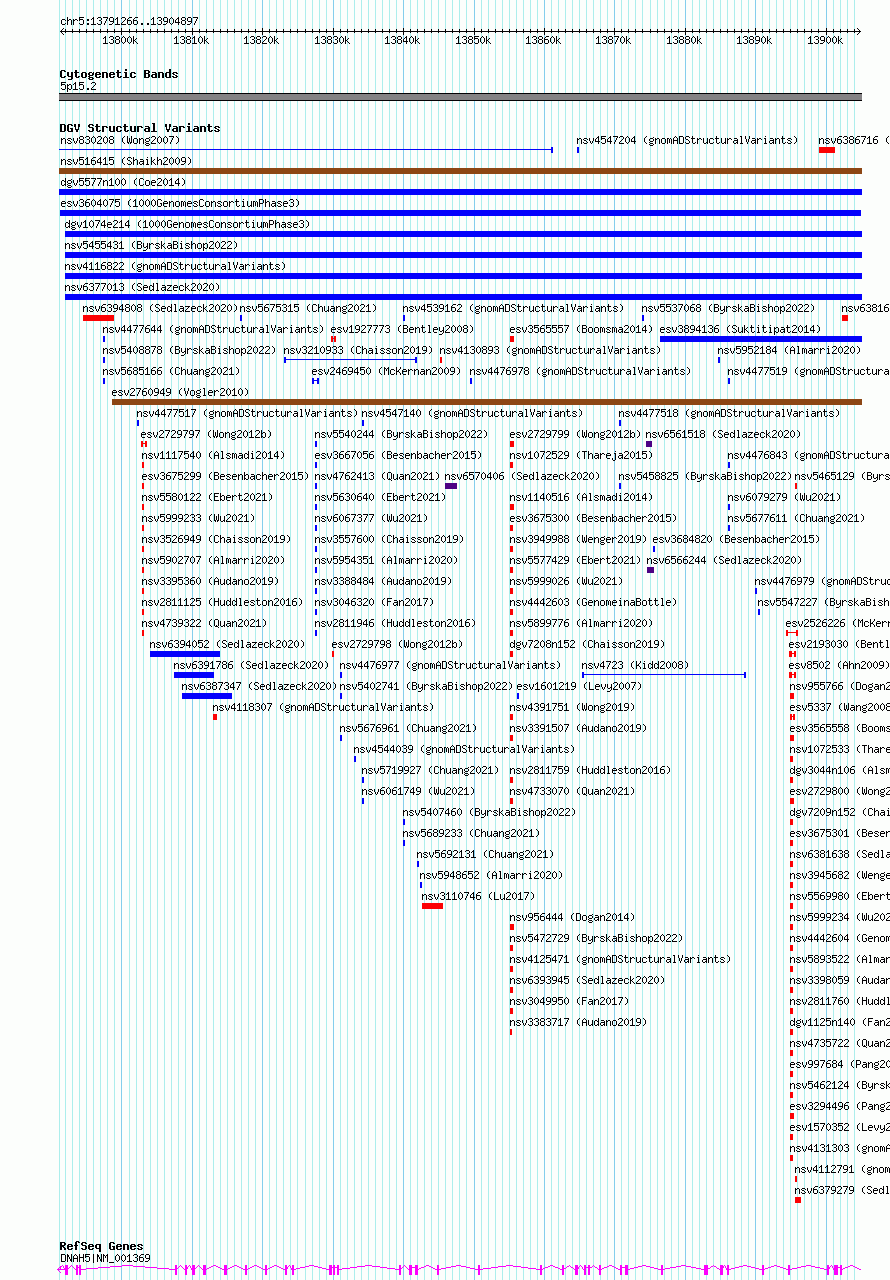
Task: Open variant nsv4547204 gnomAD label
Action: tap(687, 140)
